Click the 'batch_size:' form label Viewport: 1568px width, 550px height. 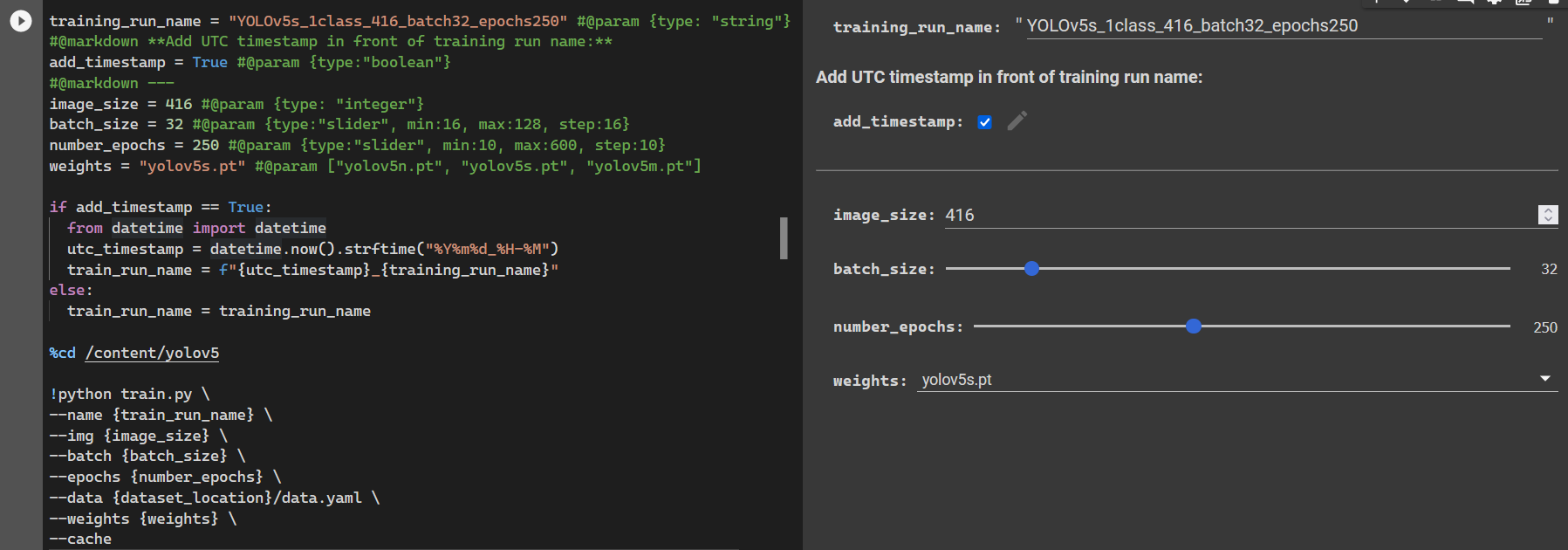pos(884,269)
